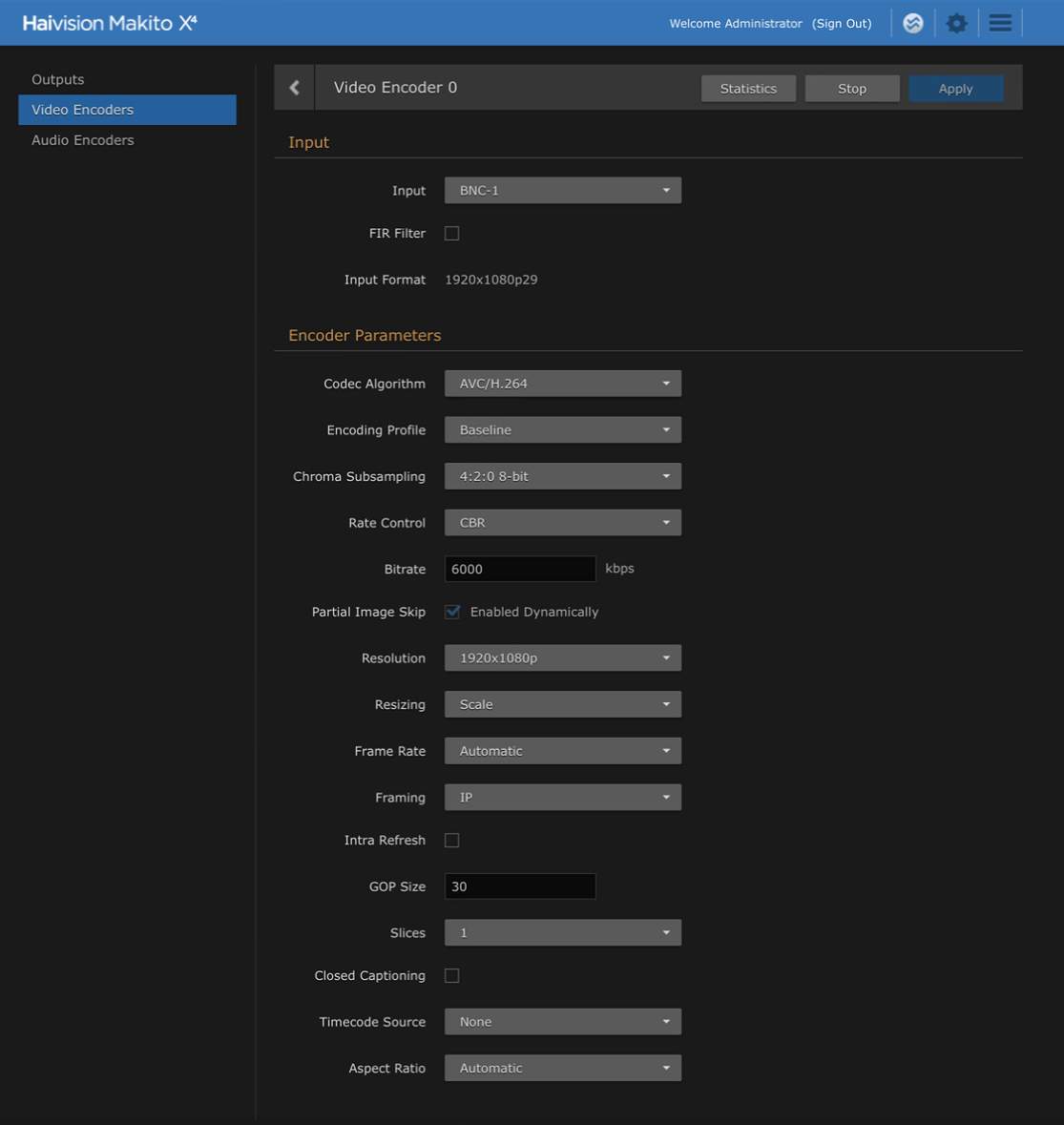Open the hamburger menu icon

(x=1000, y=23)
